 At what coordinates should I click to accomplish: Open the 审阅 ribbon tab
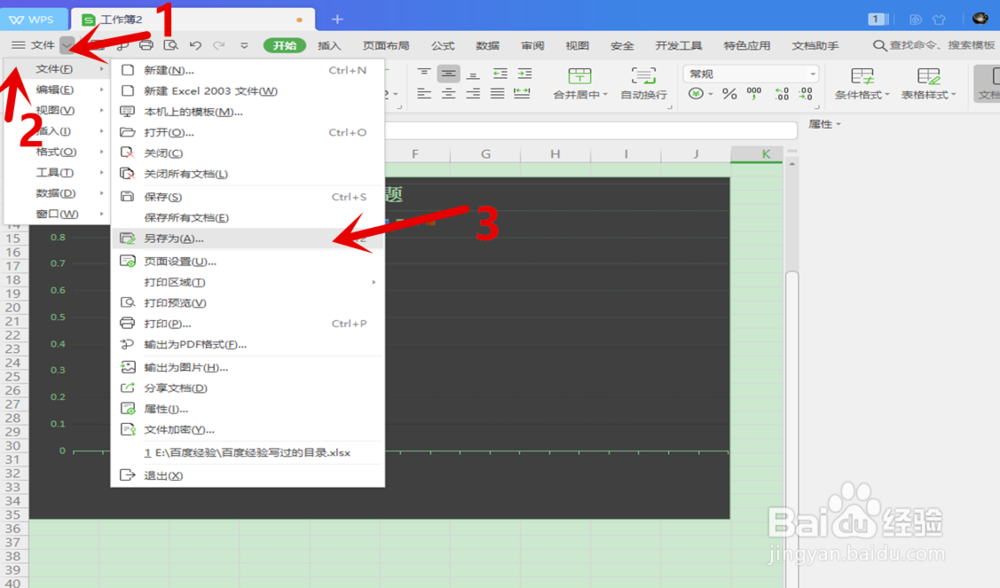coord(533,45)
